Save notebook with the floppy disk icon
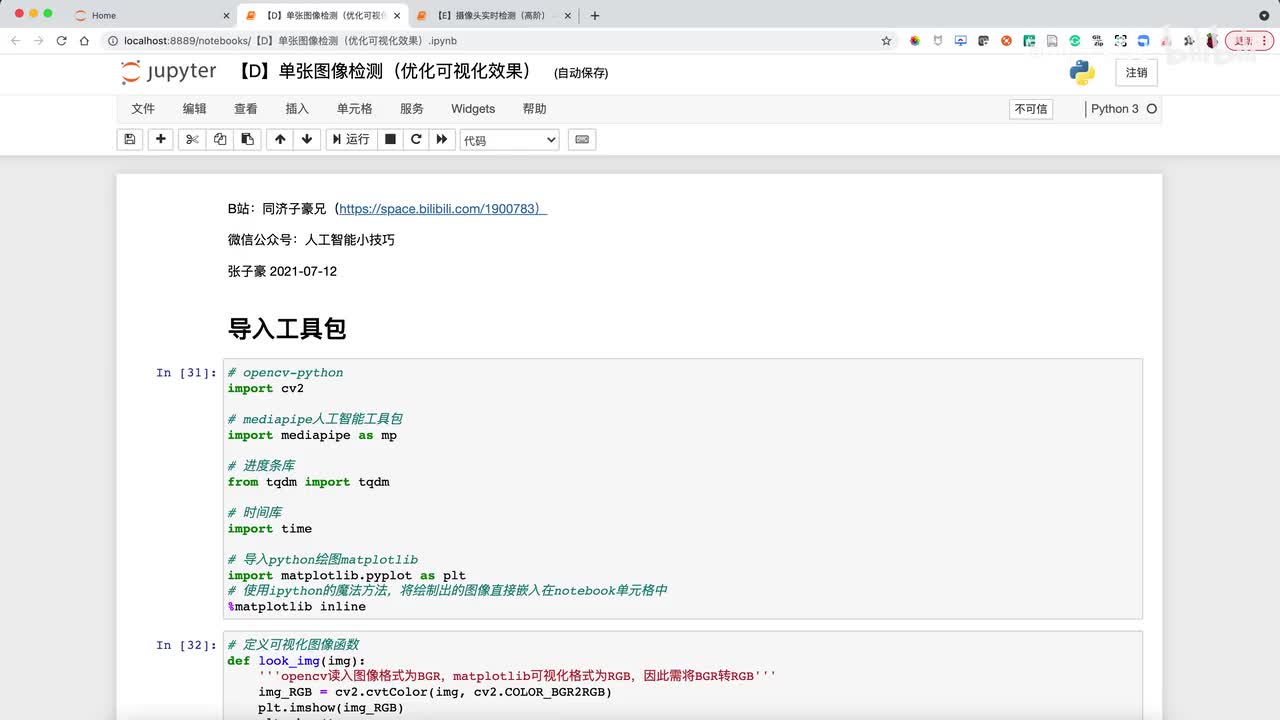 click(129, 140)
